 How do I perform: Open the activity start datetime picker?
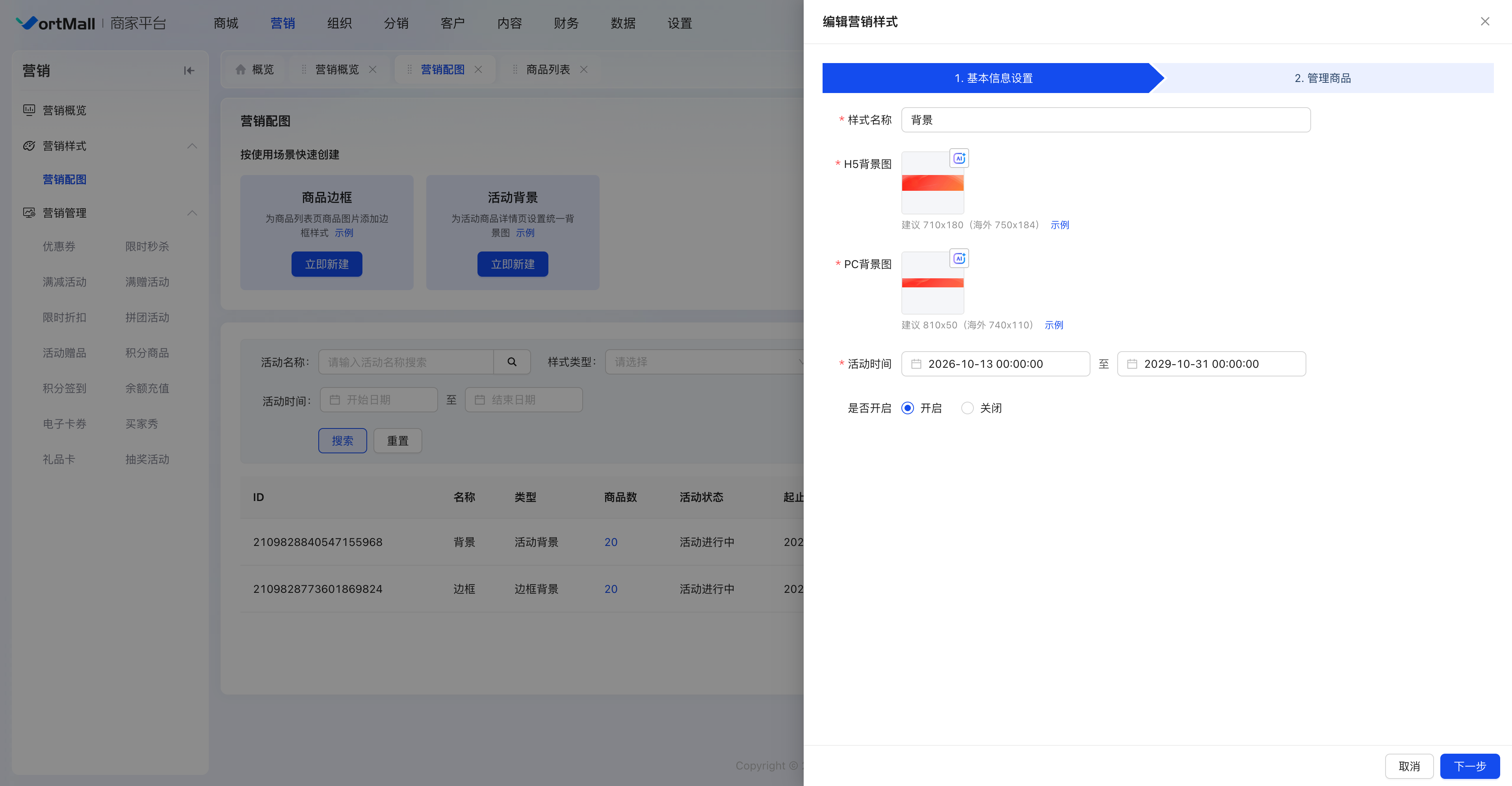(996, 363)
